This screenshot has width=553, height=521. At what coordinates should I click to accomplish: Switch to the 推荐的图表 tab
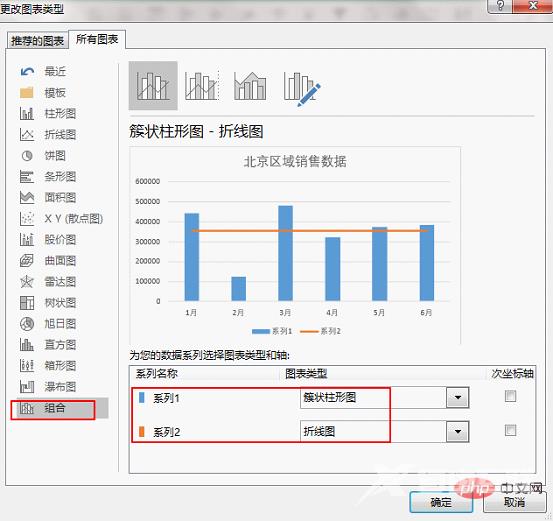pyautogui.click(x=37, y=41)
